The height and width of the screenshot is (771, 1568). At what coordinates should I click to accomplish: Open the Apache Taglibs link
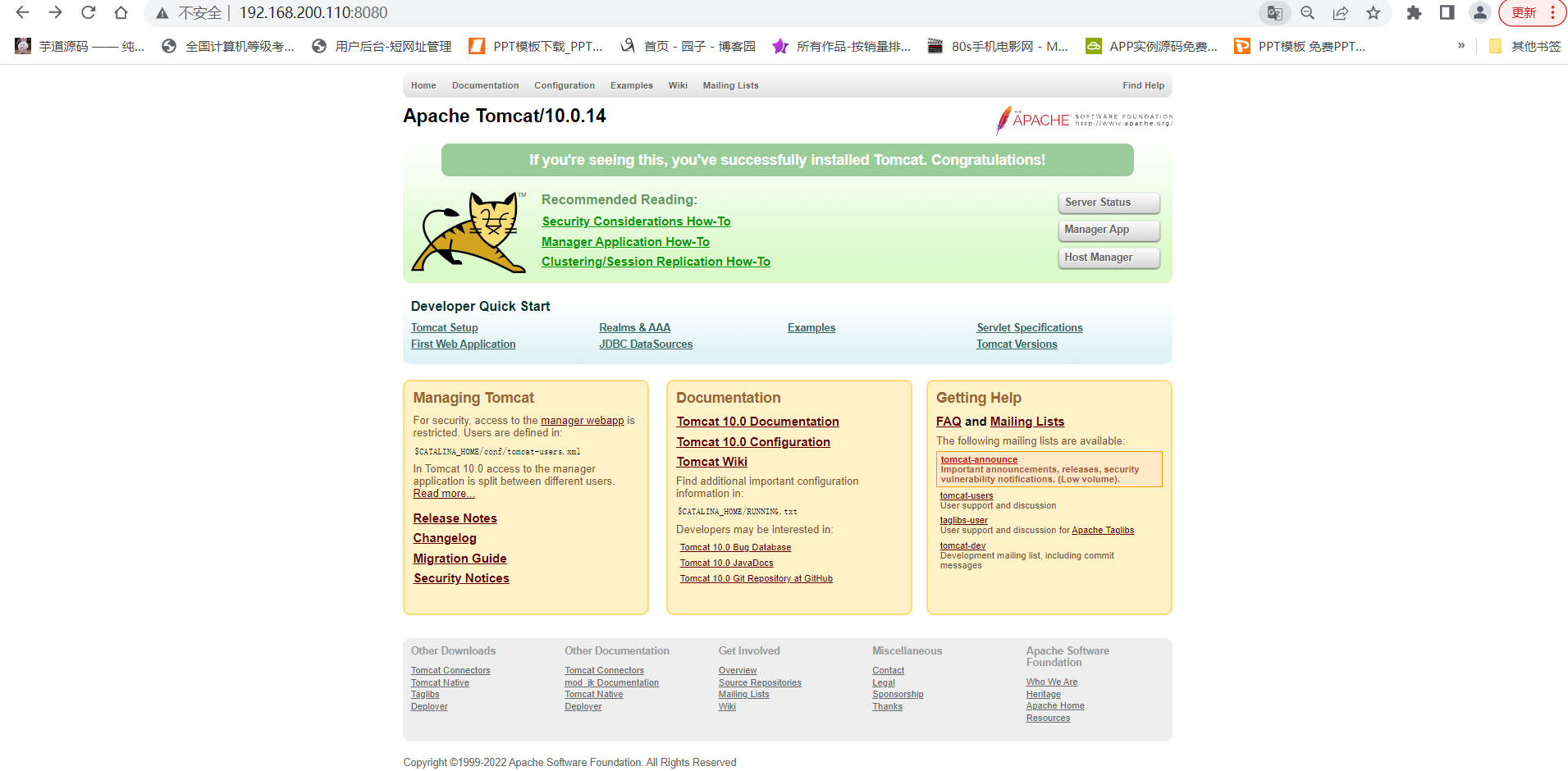(x=1103, y=531)
